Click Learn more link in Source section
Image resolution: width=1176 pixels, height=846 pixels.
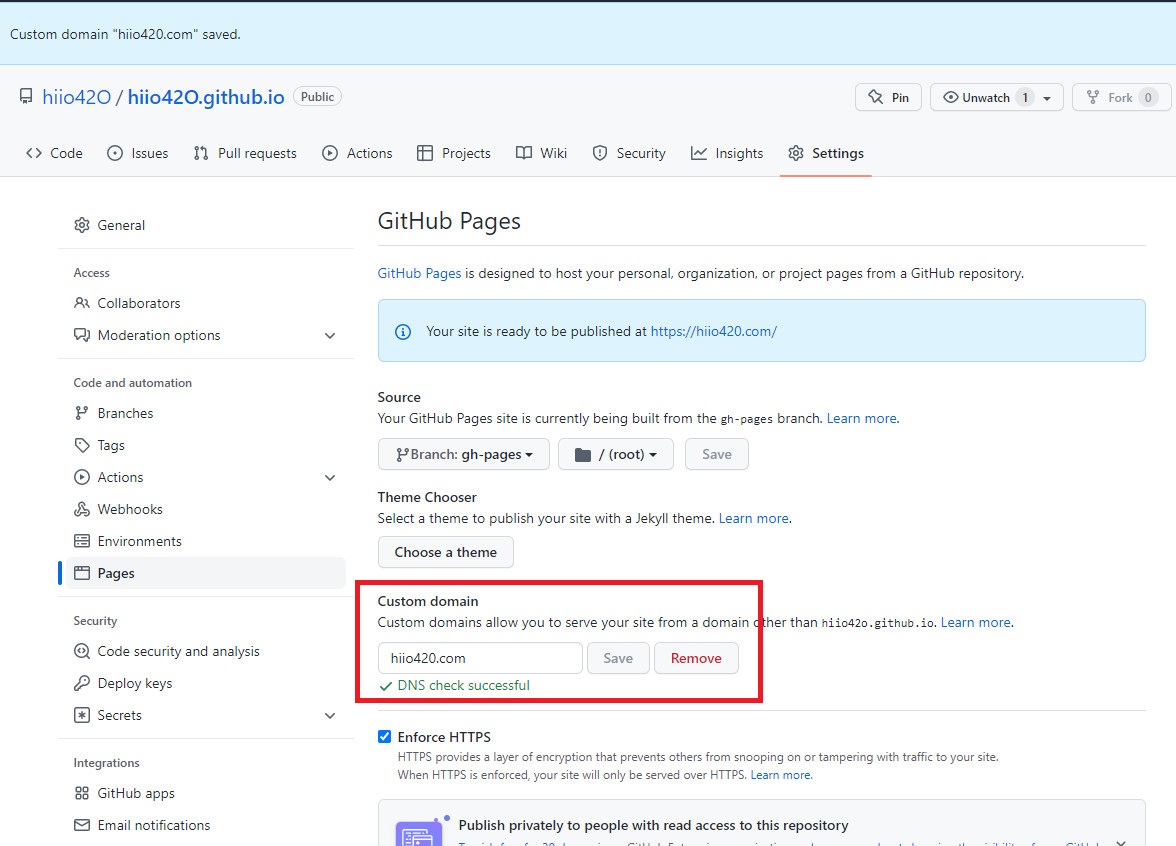coord(861,418)
